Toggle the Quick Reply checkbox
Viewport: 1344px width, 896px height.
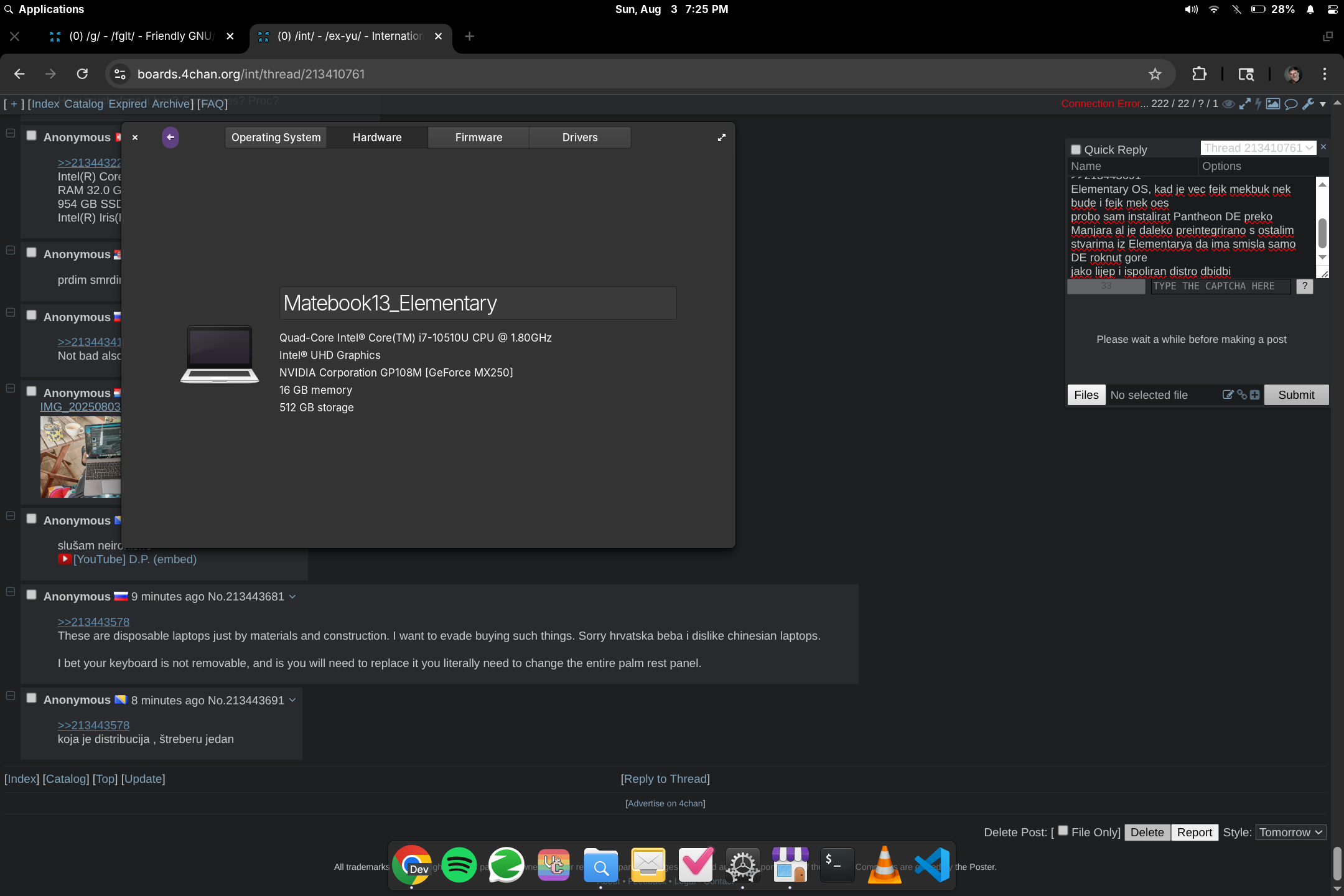(x=1076, y=149)
